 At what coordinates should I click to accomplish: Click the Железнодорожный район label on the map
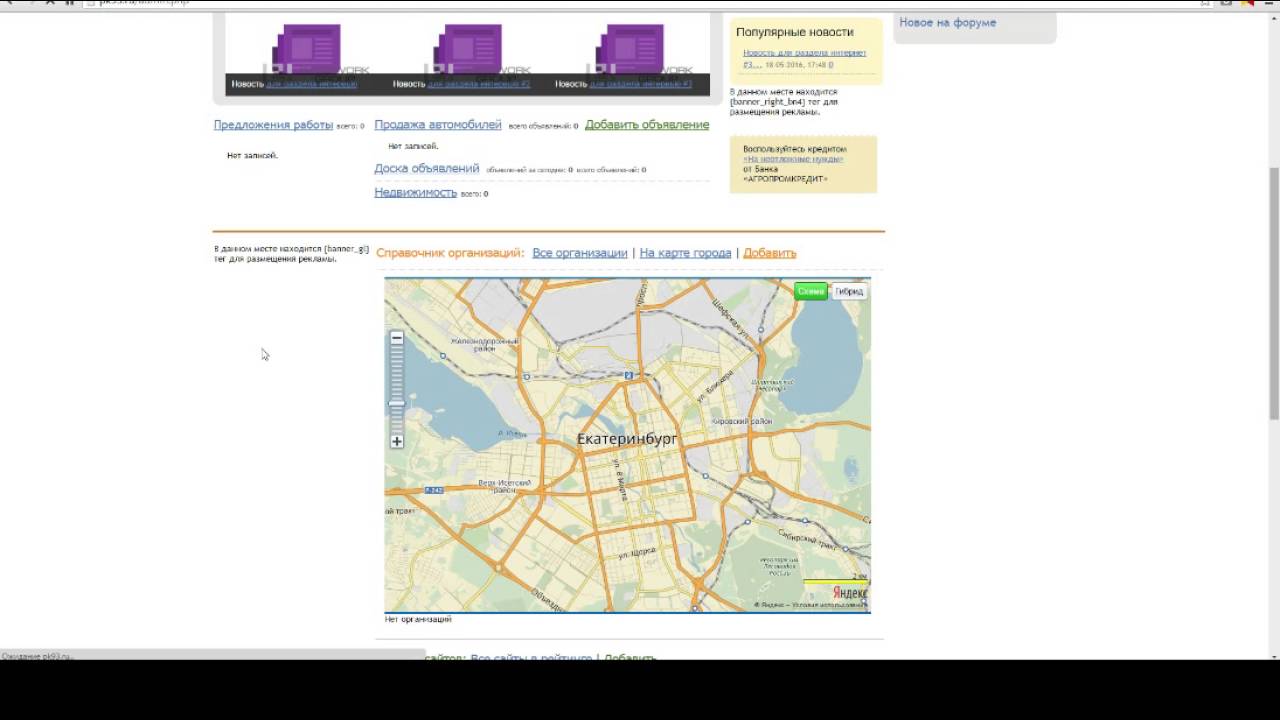(485, 345)
